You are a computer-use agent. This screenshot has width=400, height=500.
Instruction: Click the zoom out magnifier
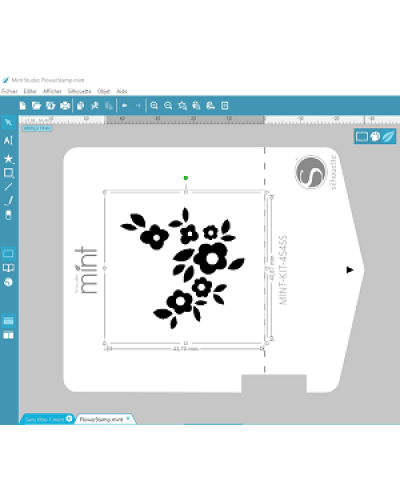[x=168, y=106]
